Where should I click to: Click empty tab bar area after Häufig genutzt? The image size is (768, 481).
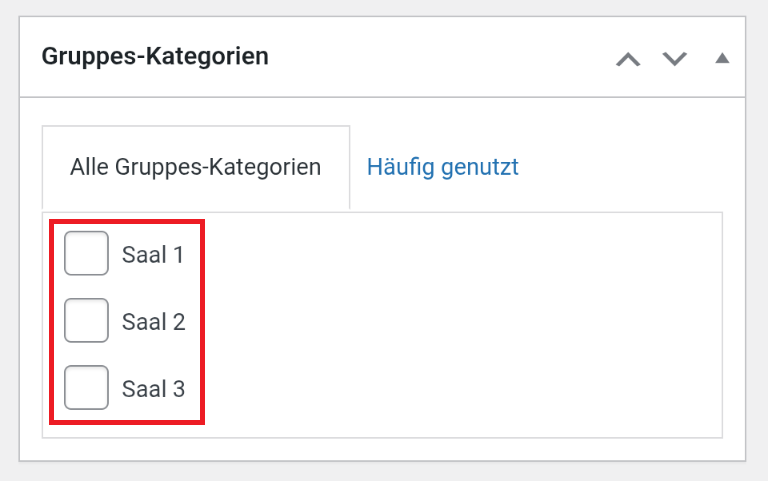pyautogui.click(x=630, y=167)
